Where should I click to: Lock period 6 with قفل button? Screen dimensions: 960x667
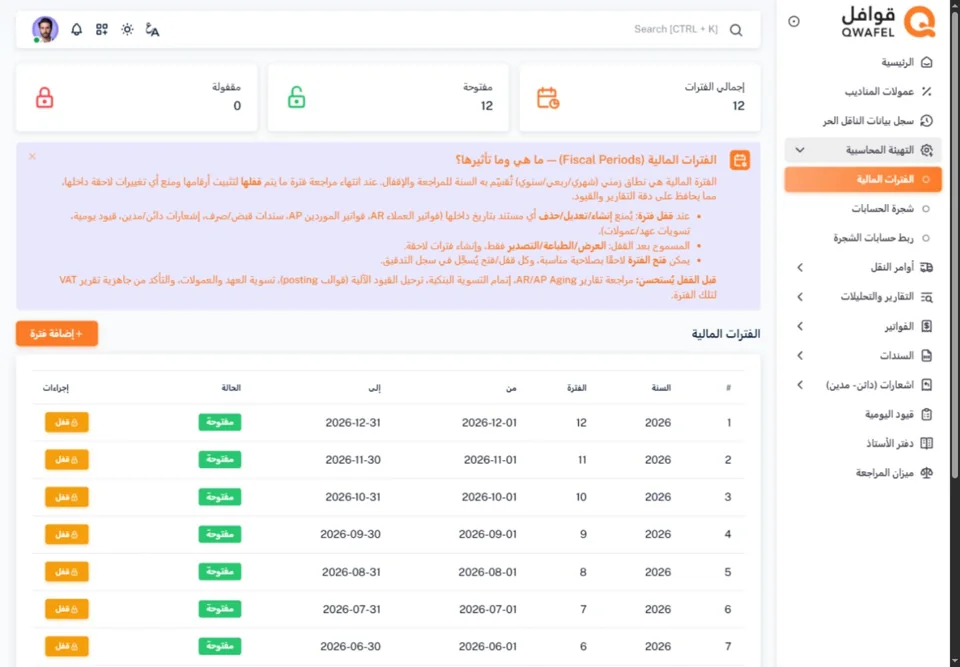coord(67,647)
